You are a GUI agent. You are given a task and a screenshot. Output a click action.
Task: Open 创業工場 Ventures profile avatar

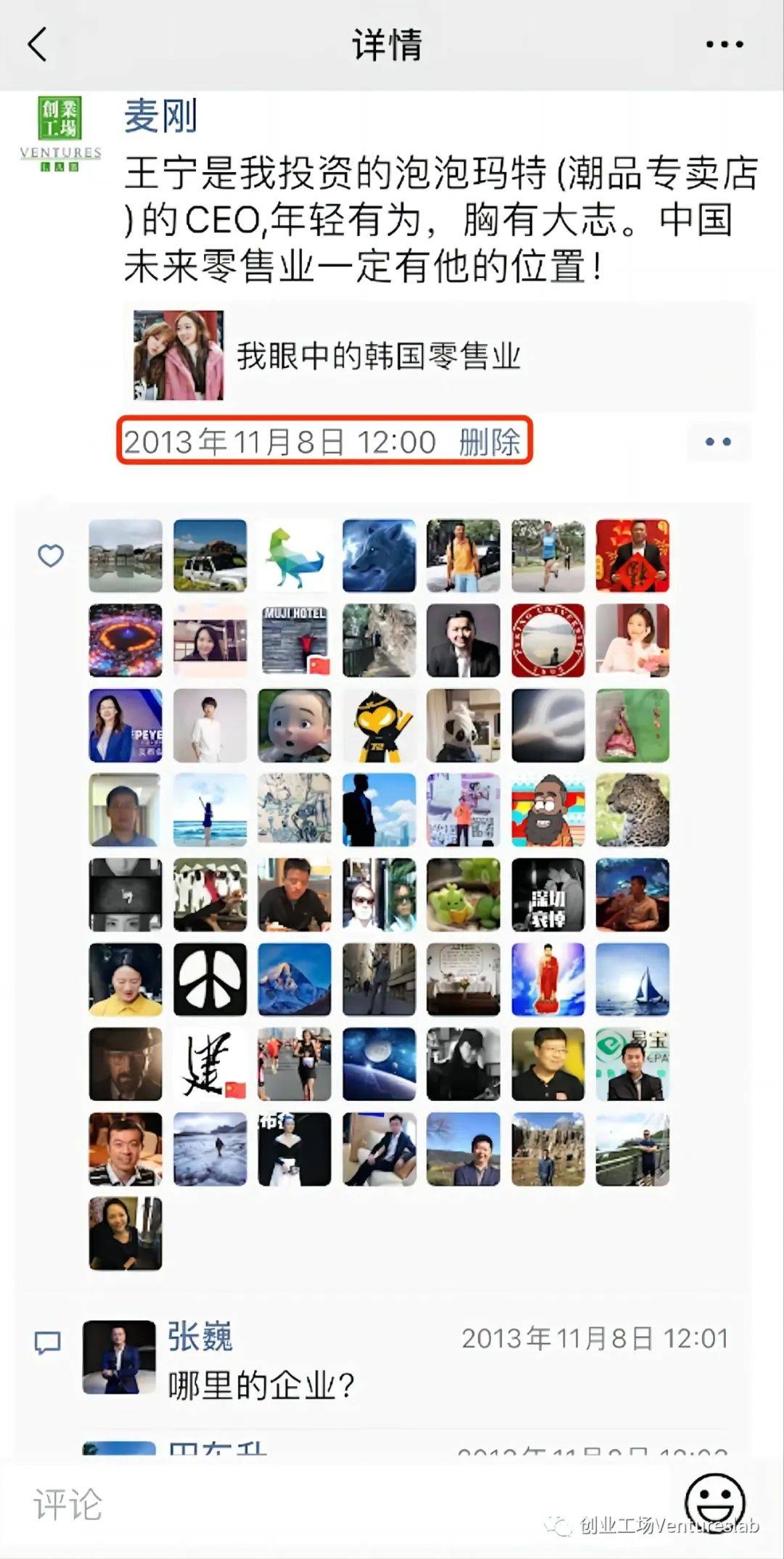[x=60, y=134]
